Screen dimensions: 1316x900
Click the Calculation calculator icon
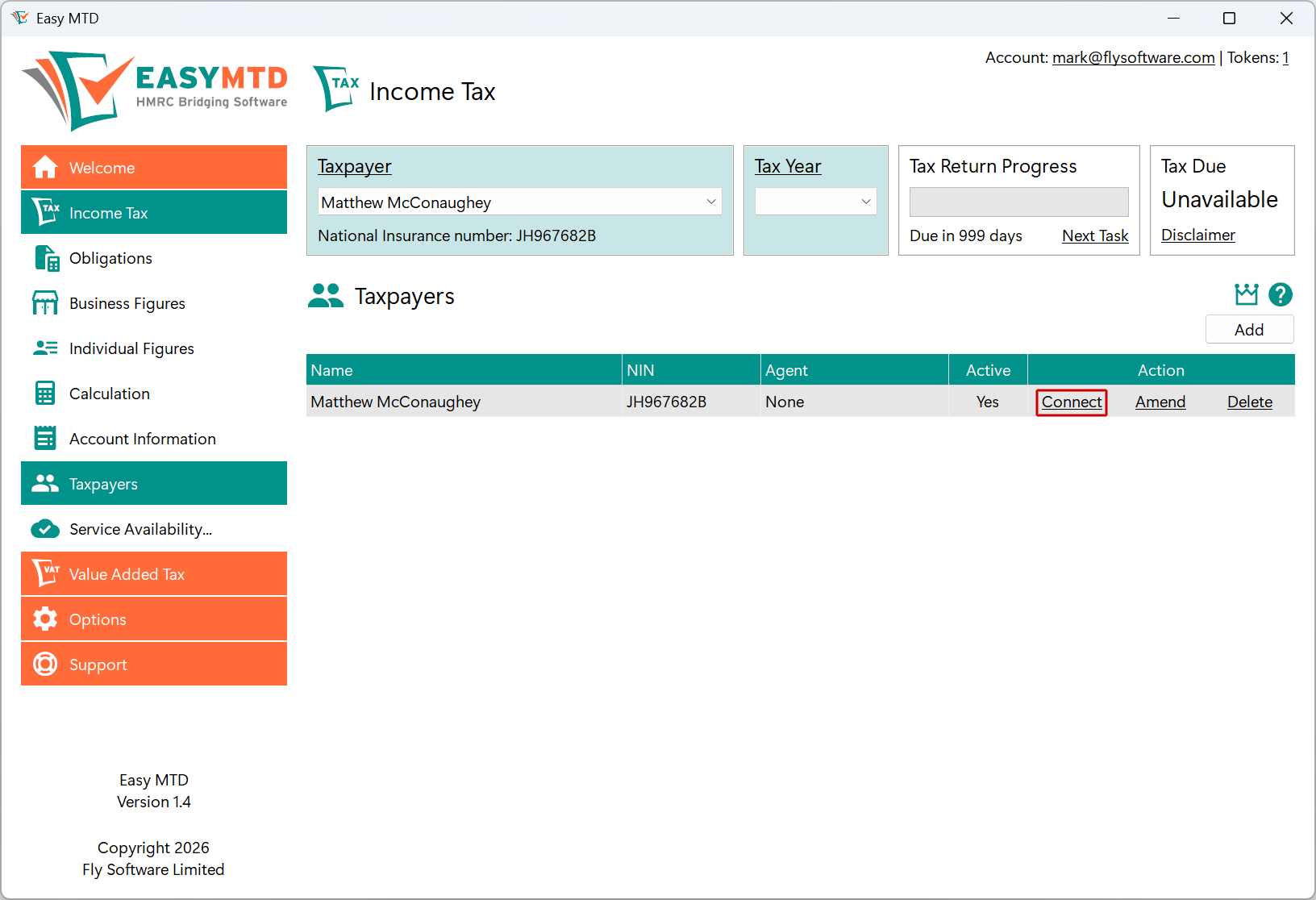click(45, 394)
